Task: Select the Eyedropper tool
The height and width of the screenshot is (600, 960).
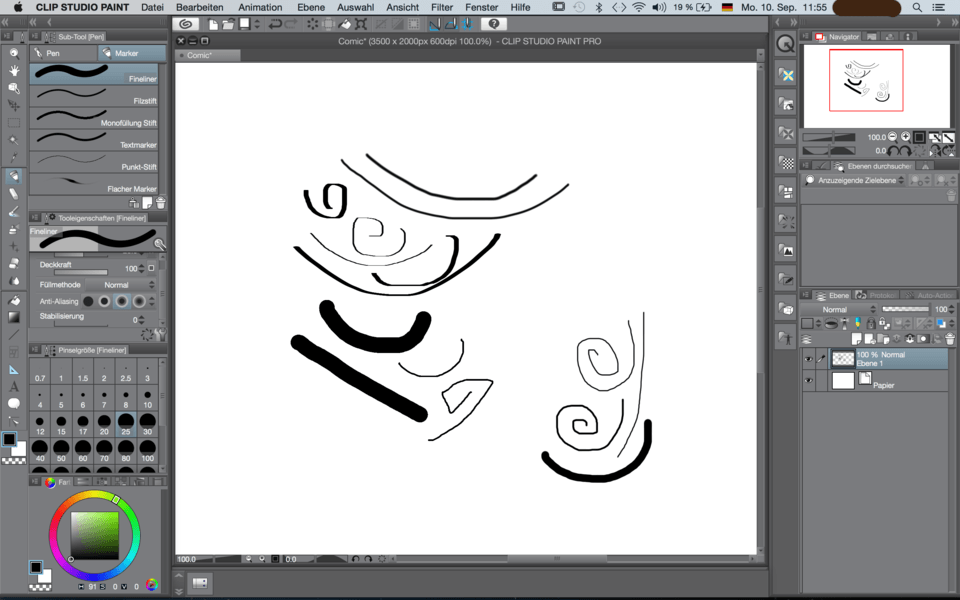Action: (x=14, y=157)
